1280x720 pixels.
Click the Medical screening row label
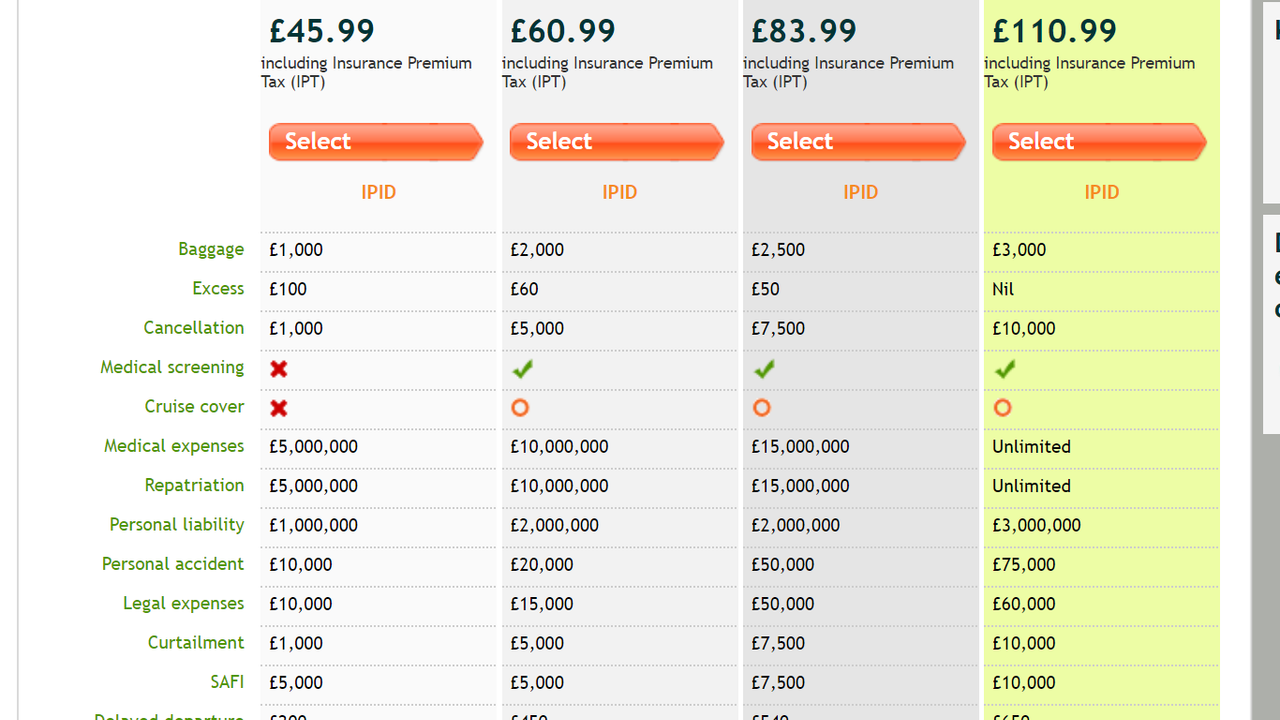pyautogui.click(x=172, y=367)
